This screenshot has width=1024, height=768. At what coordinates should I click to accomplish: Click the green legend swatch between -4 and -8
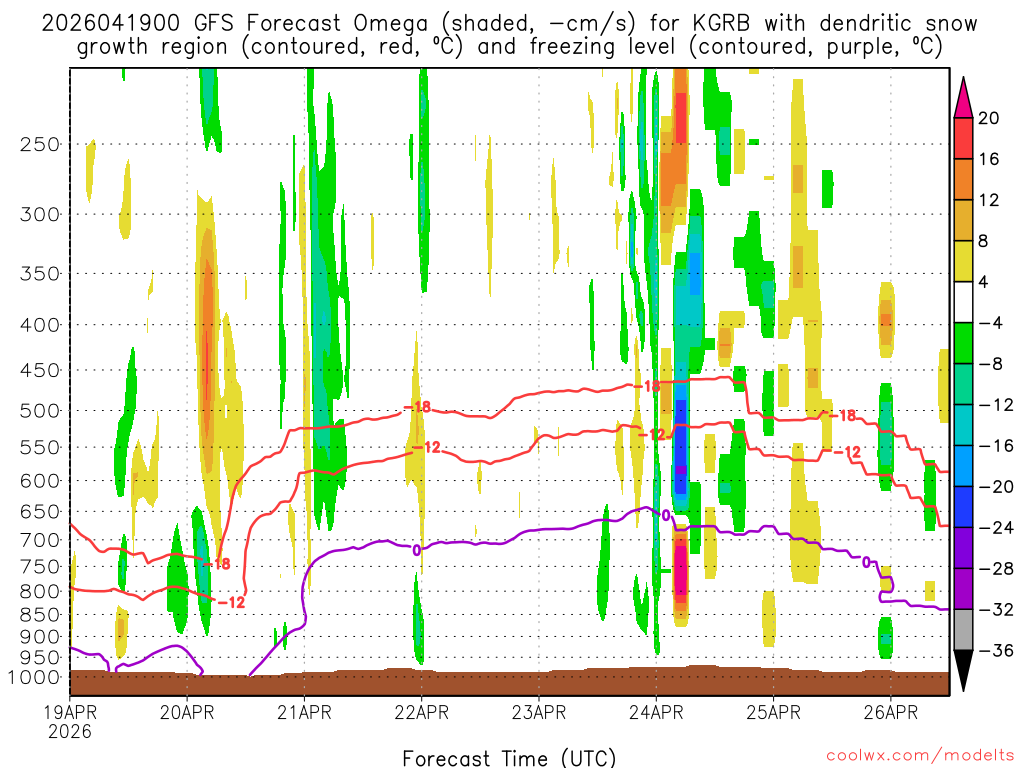point(963,344)
